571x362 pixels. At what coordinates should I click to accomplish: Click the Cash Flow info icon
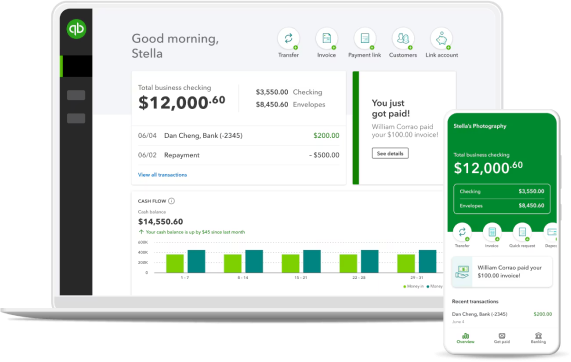click(x=172, y=201)
